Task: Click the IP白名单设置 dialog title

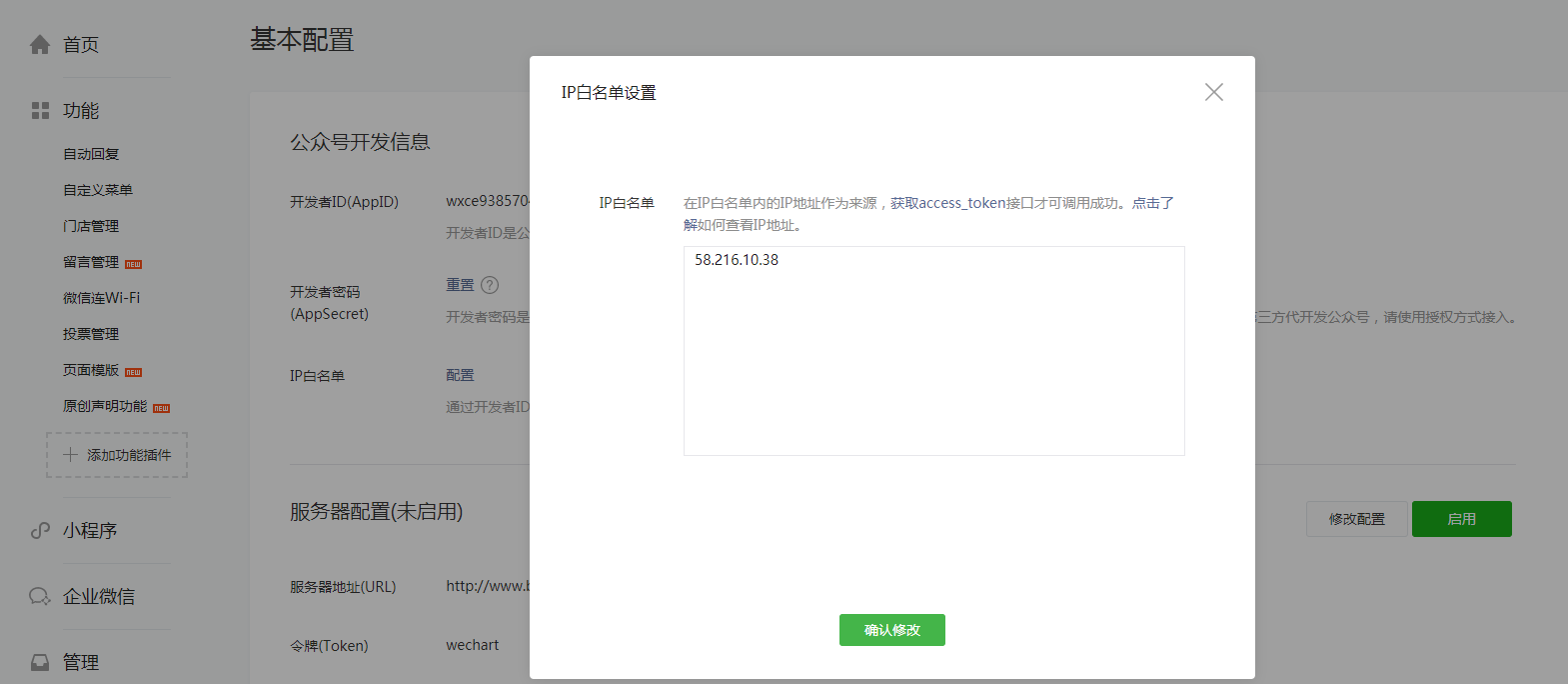Action: pyautogui.click(x=609, y=92)
